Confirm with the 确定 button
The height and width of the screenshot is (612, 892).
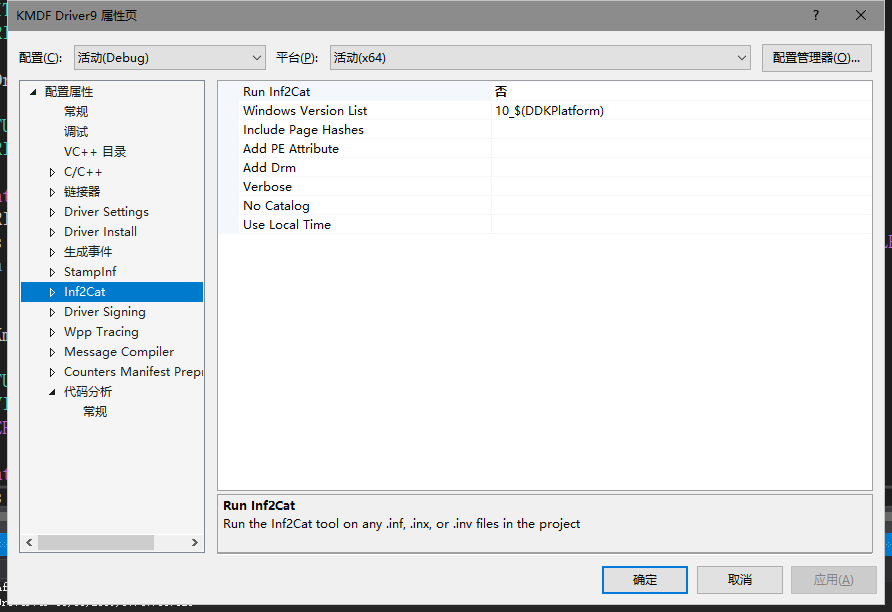click(645, 580)
